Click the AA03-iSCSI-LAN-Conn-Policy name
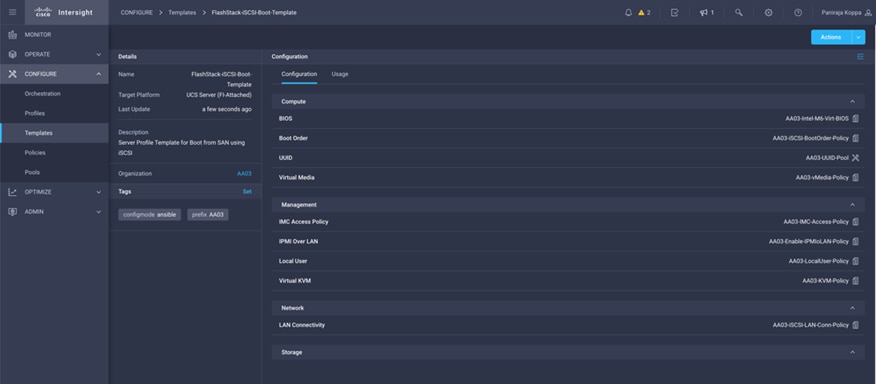Image resolution: width=876 pixels, height=384 pixels. 811,325
